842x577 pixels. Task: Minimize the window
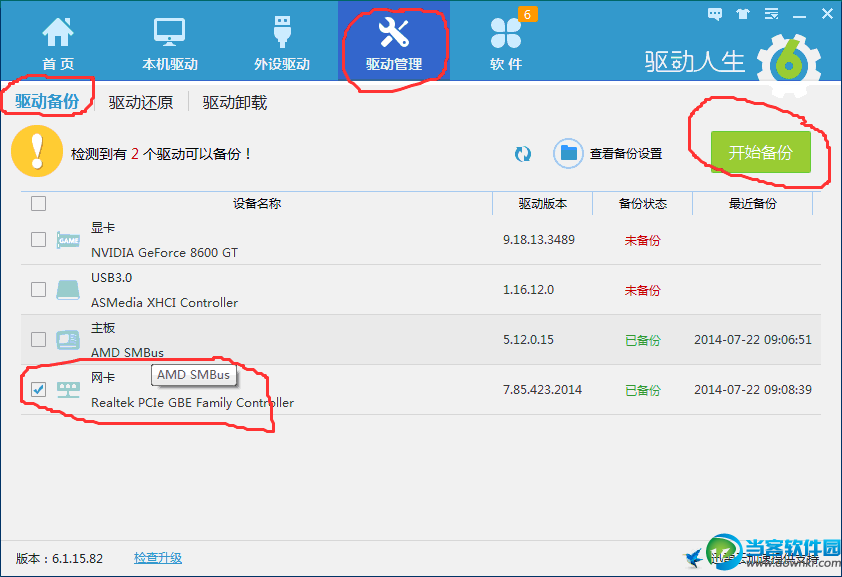799,15
